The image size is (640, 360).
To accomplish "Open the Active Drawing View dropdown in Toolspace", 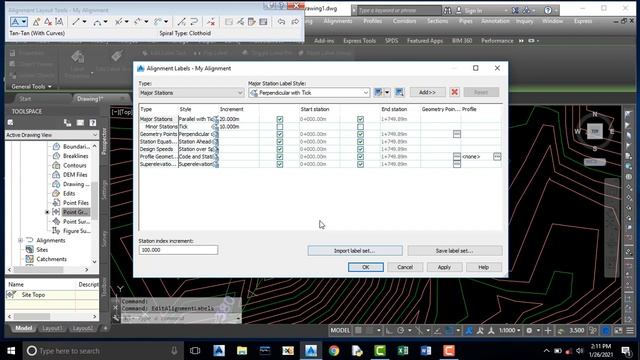I will pyautogui.click(x=51, y=135).
